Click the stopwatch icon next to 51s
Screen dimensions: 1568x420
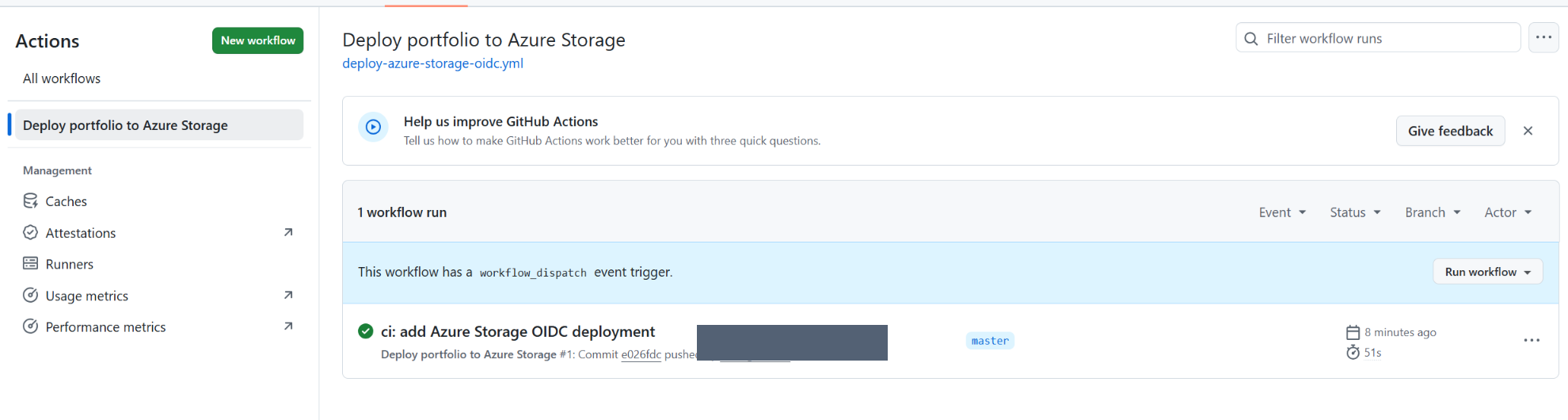pos(1353,353)
